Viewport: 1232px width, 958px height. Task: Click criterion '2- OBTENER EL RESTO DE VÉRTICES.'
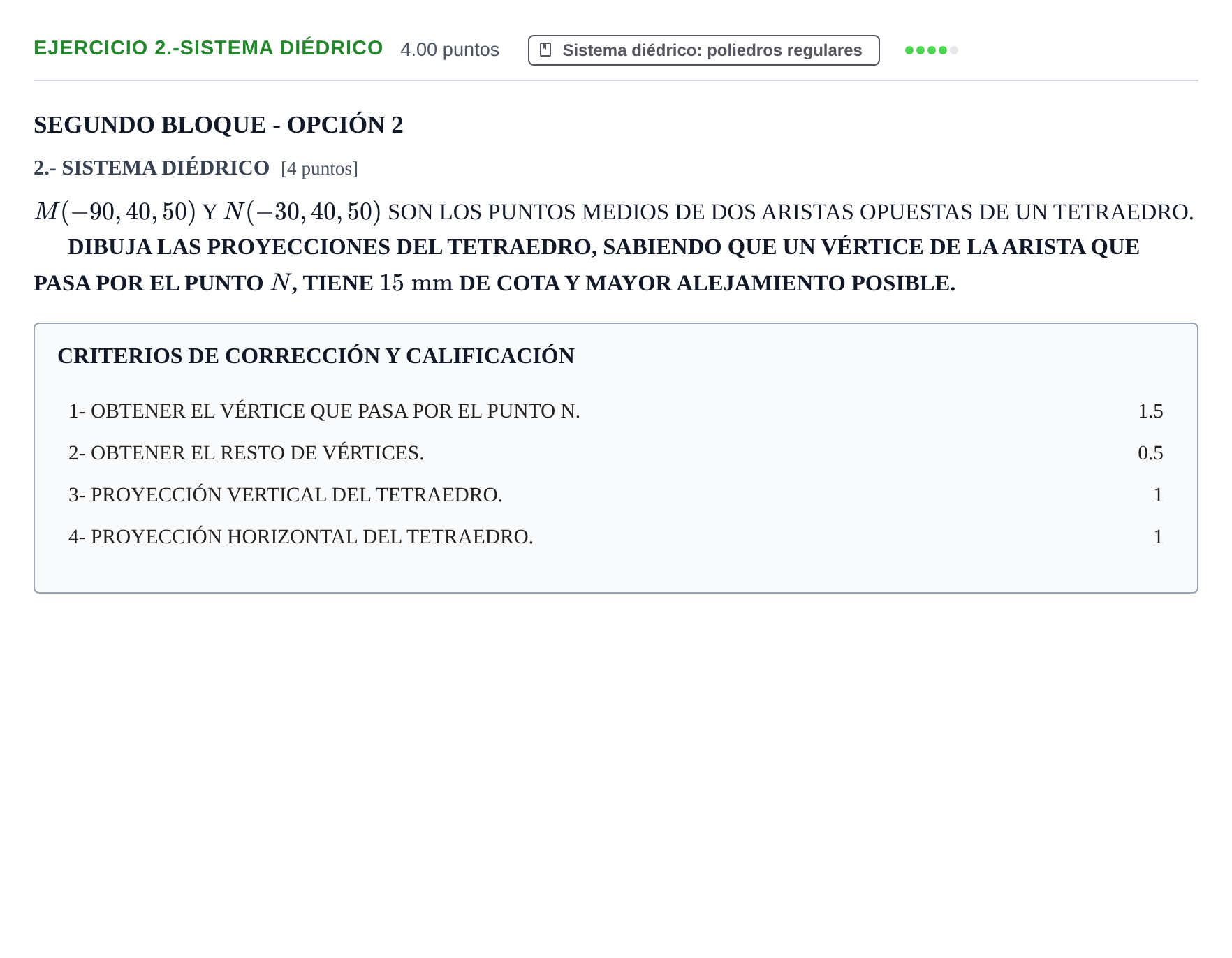246,453
